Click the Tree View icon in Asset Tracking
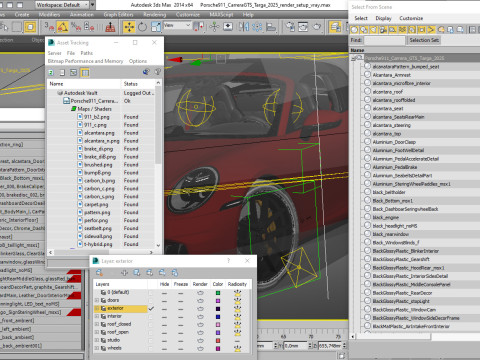This screenshot has width=480, height=360. coord(73,72)
